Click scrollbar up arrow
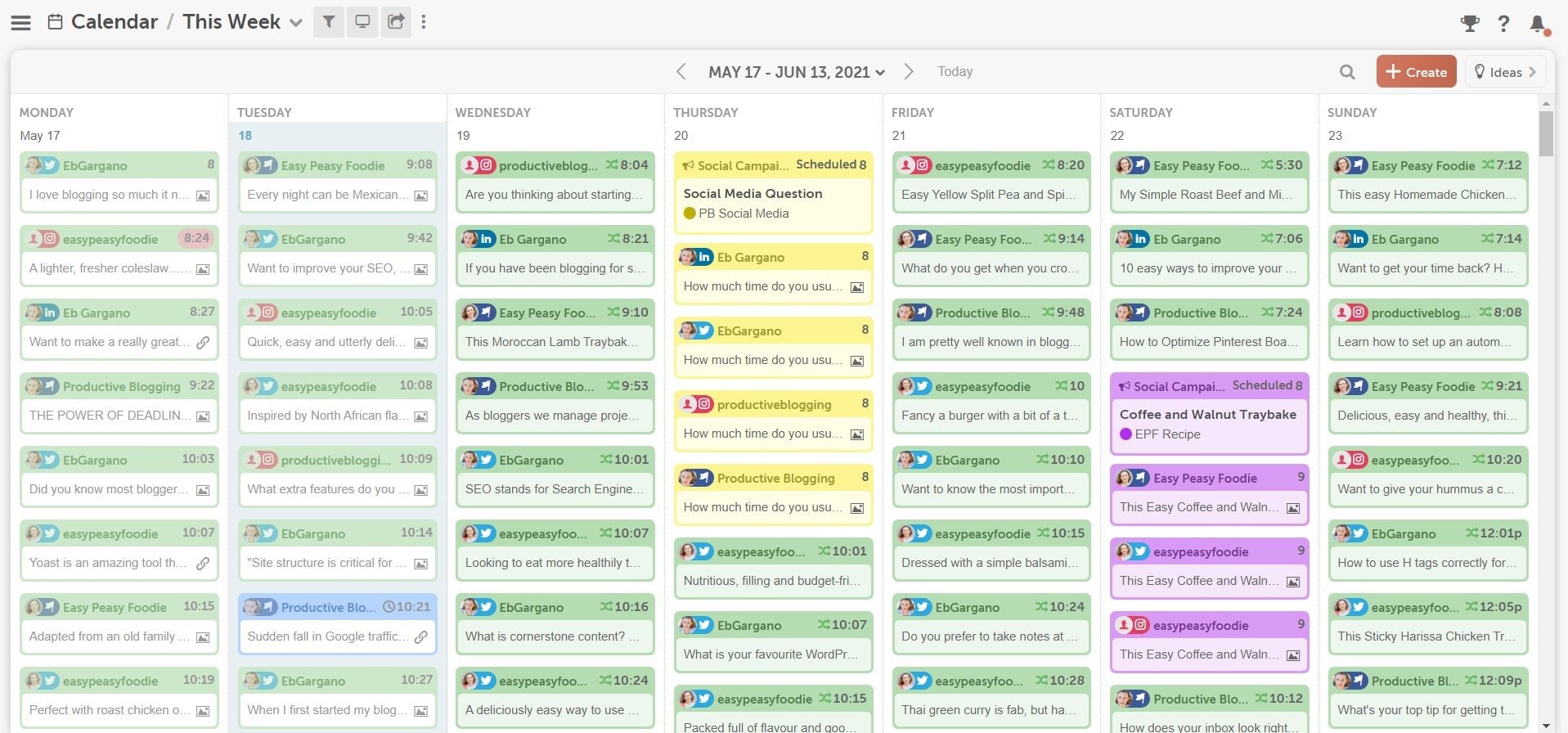This screenshot has width=1568, height=733. coord(1545,104)
